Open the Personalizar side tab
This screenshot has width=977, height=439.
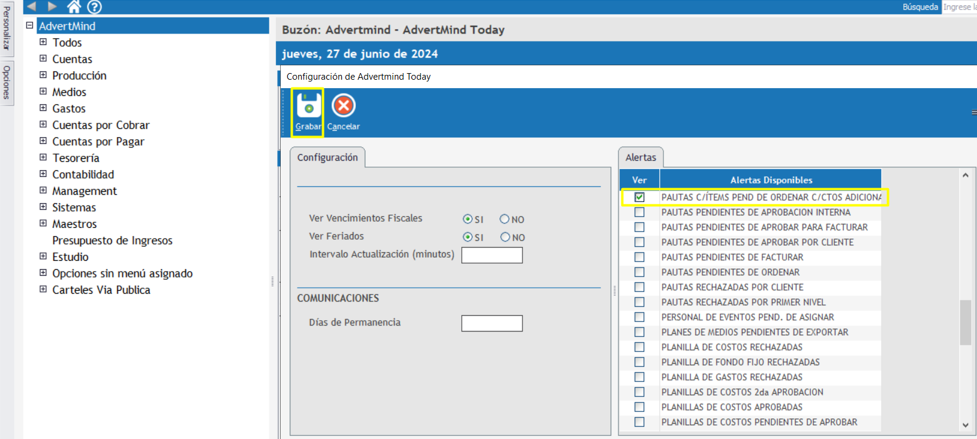pos(6,27)
